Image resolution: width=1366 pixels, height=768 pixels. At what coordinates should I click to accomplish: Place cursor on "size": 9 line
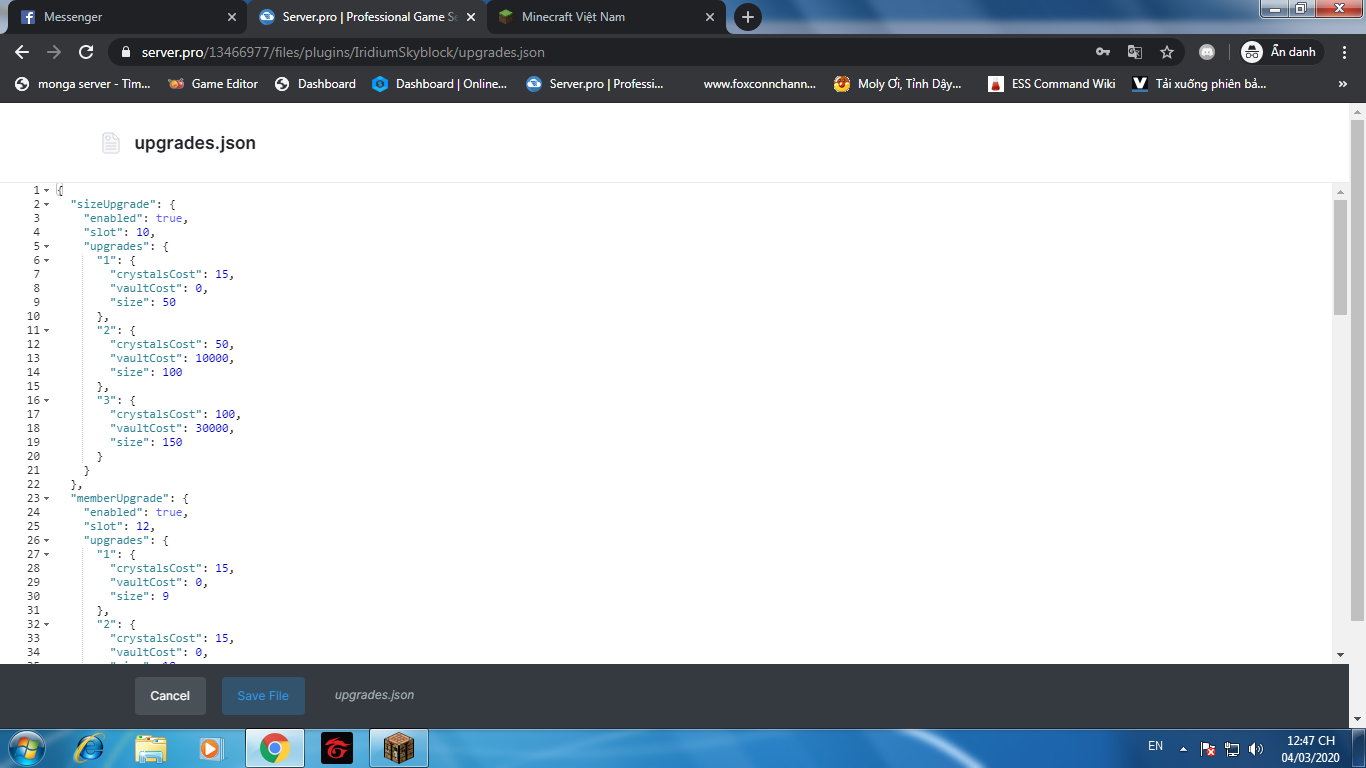(139, 596)
